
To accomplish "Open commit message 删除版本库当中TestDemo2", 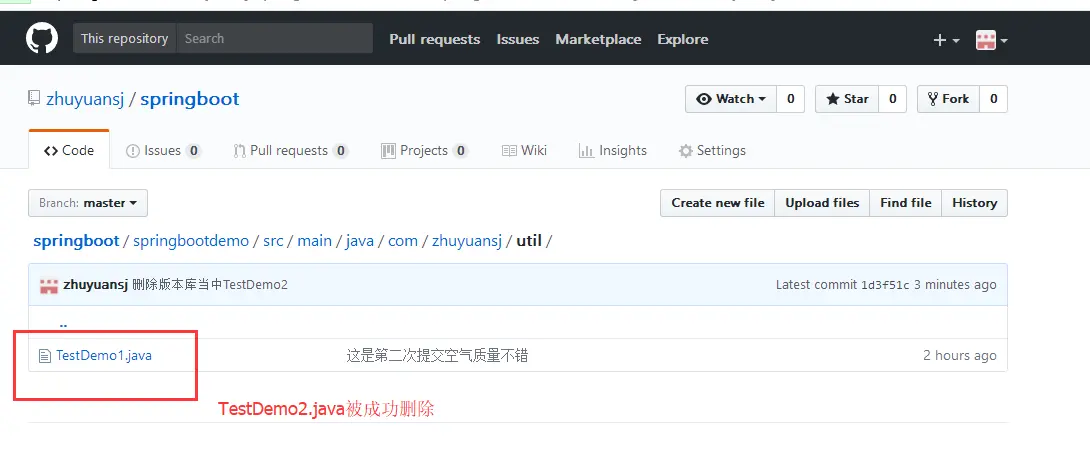I will [x=210, y=285].
